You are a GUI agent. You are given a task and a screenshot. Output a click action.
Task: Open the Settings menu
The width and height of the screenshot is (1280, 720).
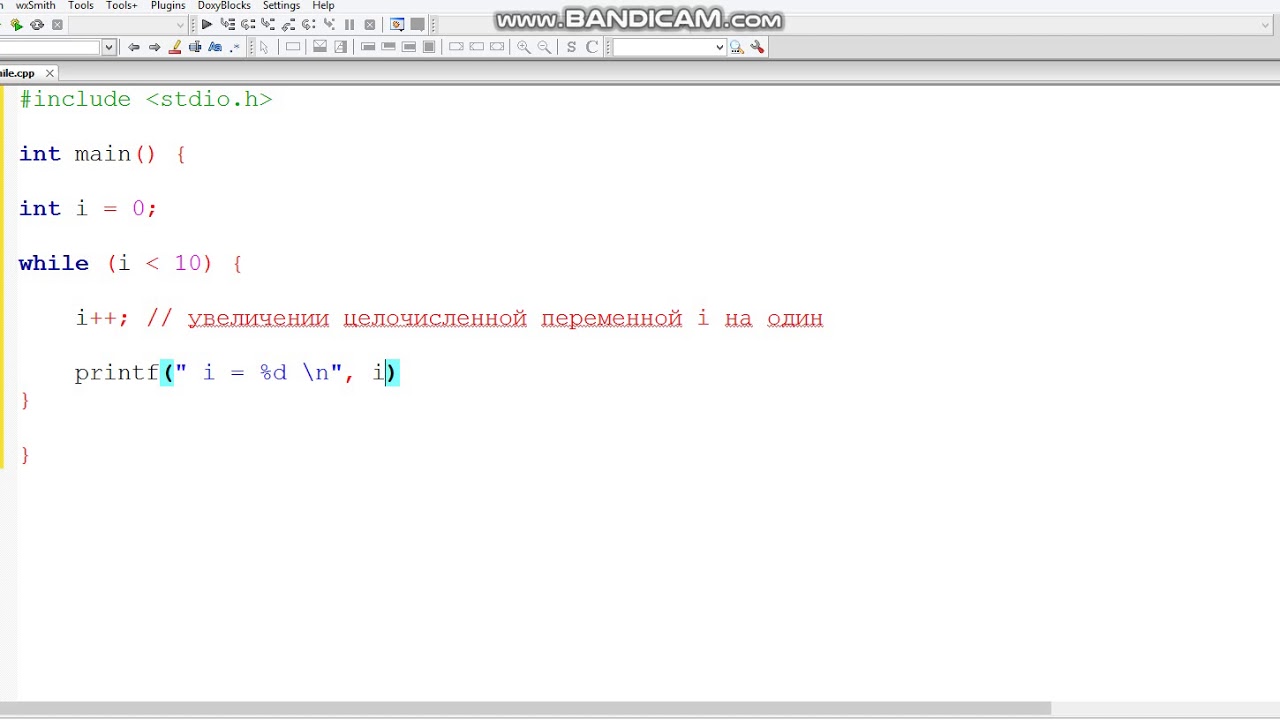pyautogui.click(x=281, y=6)
